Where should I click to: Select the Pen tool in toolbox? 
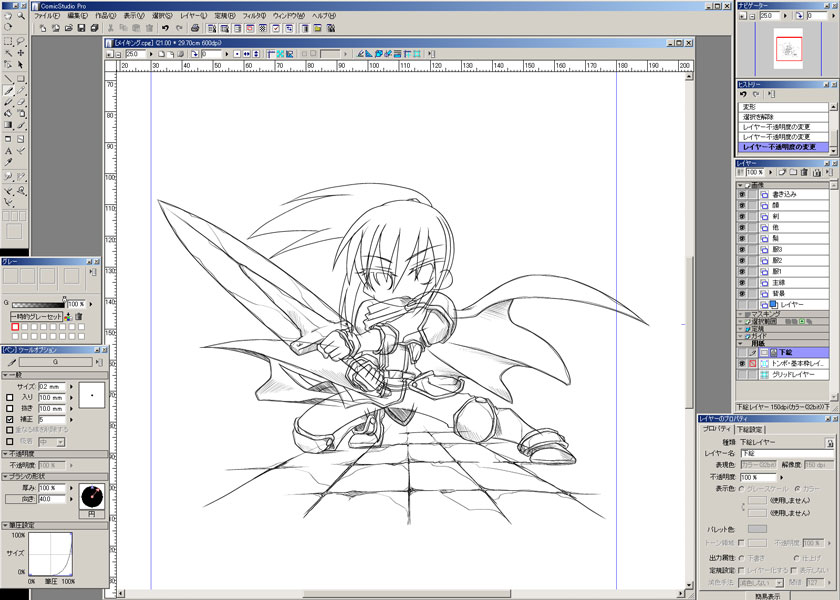coord(8,90)
